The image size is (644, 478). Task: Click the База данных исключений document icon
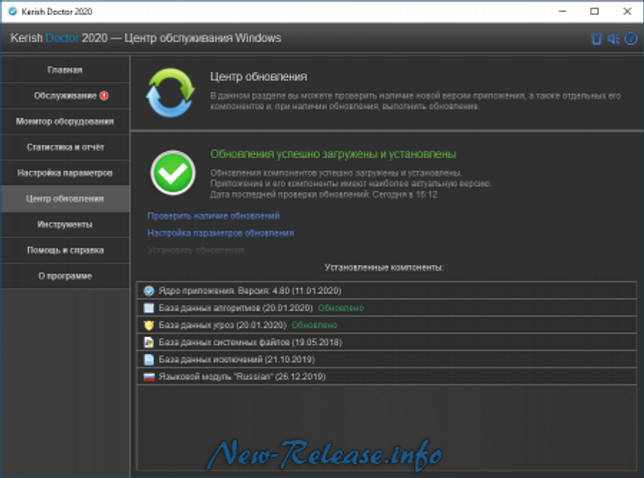(149, 360)
